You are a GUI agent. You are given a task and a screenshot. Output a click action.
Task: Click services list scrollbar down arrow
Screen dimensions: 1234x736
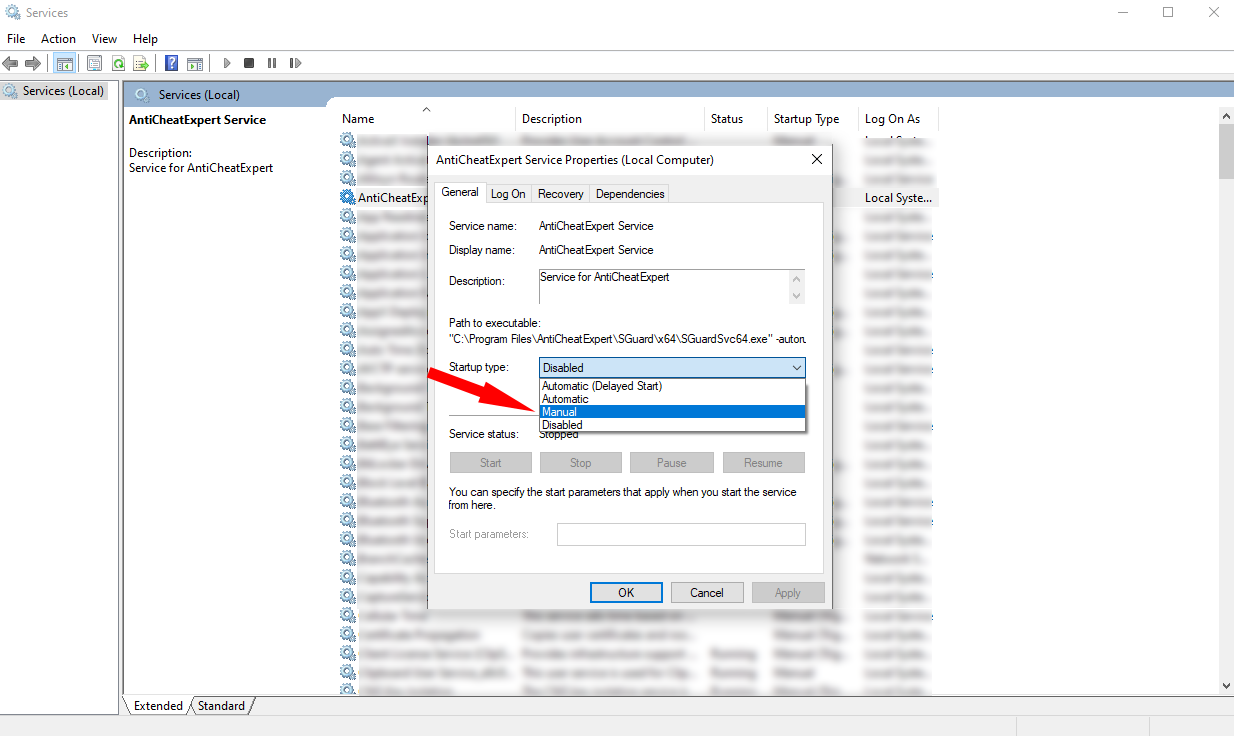pos(1226,686)
